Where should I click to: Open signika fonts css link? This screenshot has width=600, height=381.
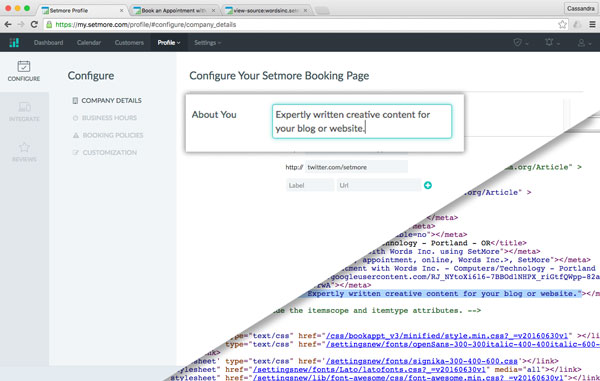[422, 361]
